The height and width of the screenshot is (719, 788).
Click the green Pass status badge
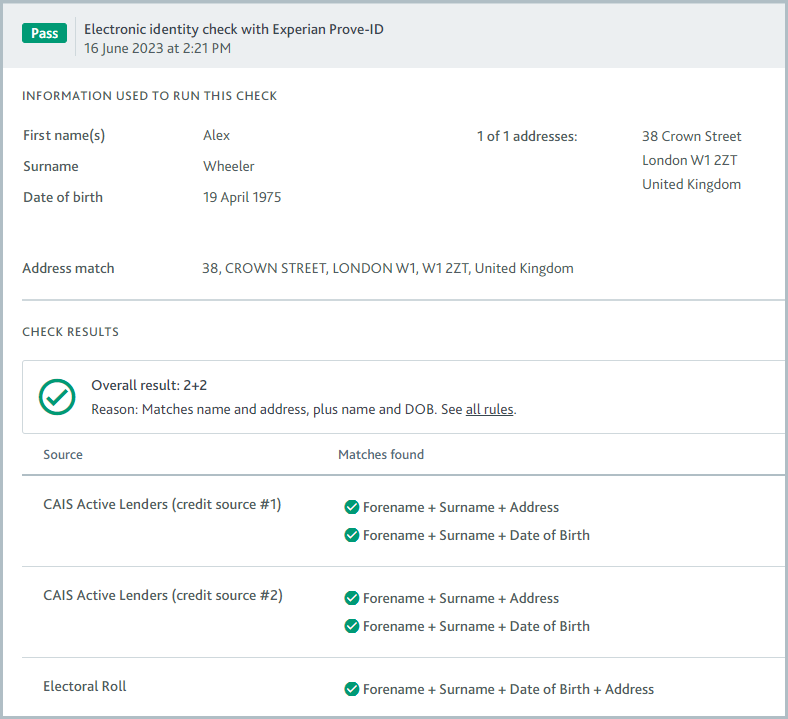pyautogui.click(x=44, y=33)
